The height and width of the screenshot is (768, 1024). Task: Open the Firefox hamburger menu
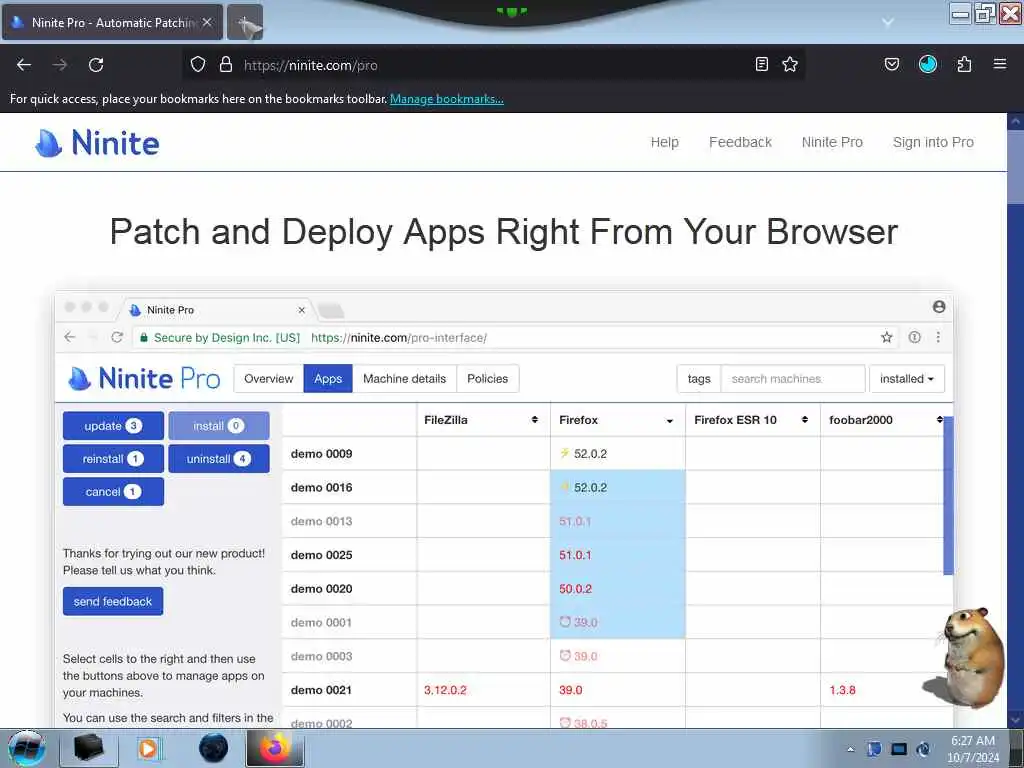pos(1000,64)
